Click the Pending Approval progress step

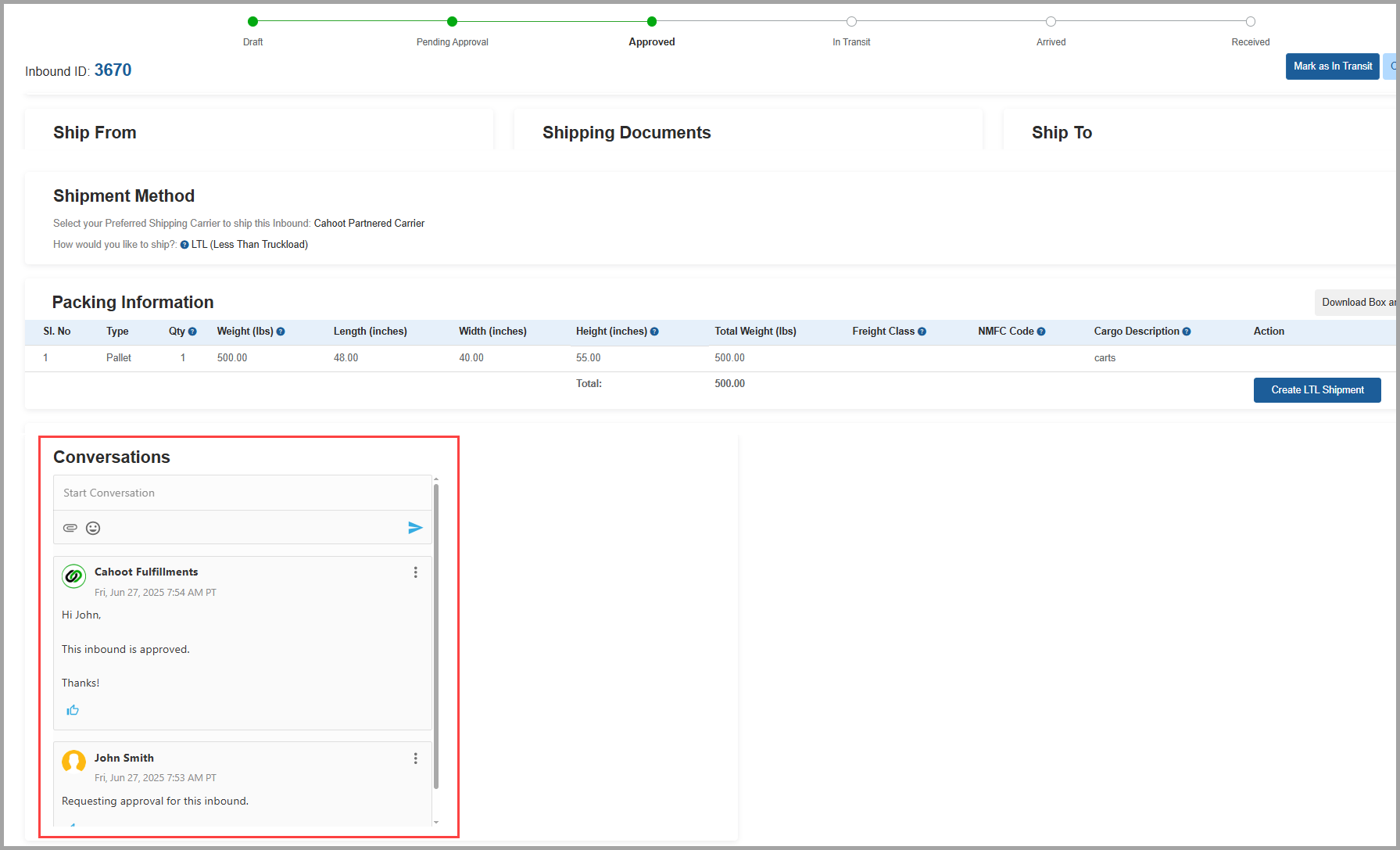tap(452, 22)
